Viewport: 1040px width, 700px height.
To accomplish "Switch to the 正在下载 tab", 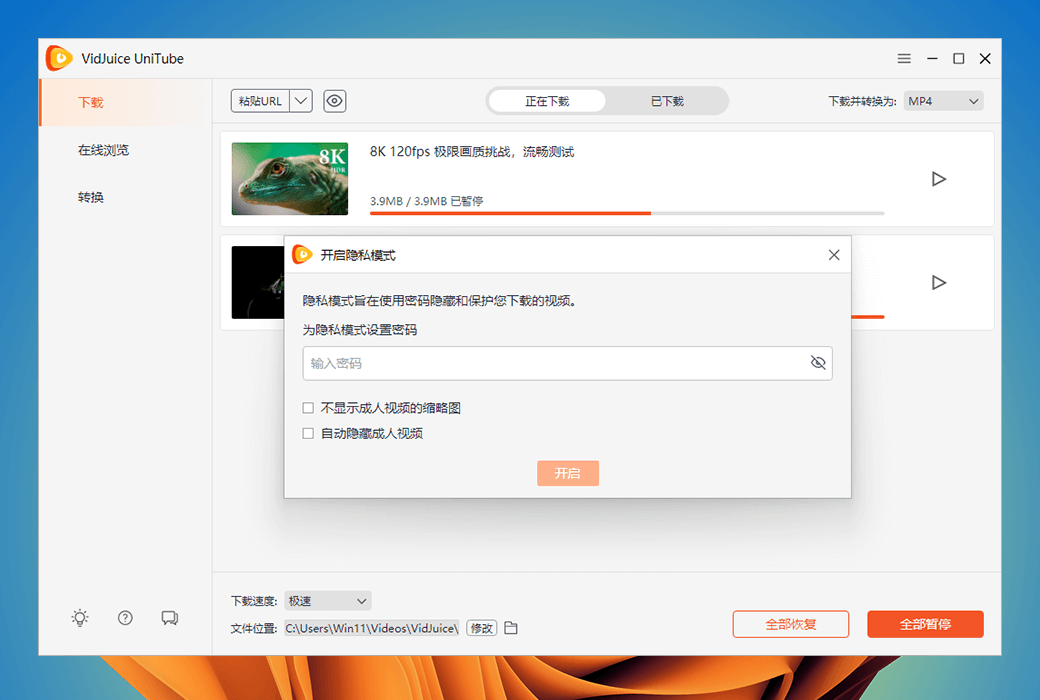I will [x=547, y=101].
